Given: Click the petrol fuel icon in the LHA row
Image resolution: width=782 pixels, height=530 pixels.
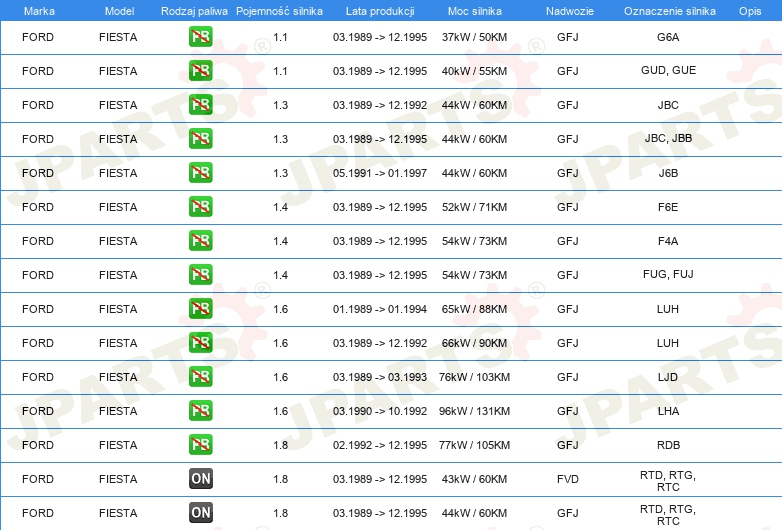Looking at the screenshot, I should [x=200, y=411].
